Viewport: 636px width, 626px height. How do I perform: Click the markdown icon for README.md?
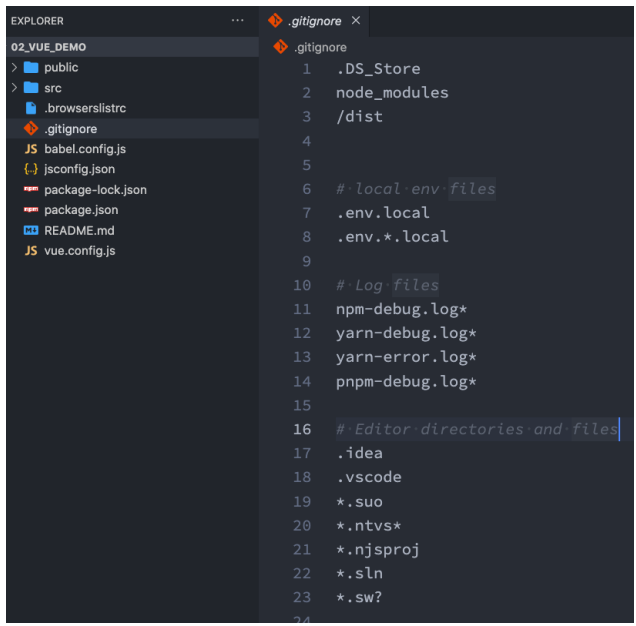(30, 231)
